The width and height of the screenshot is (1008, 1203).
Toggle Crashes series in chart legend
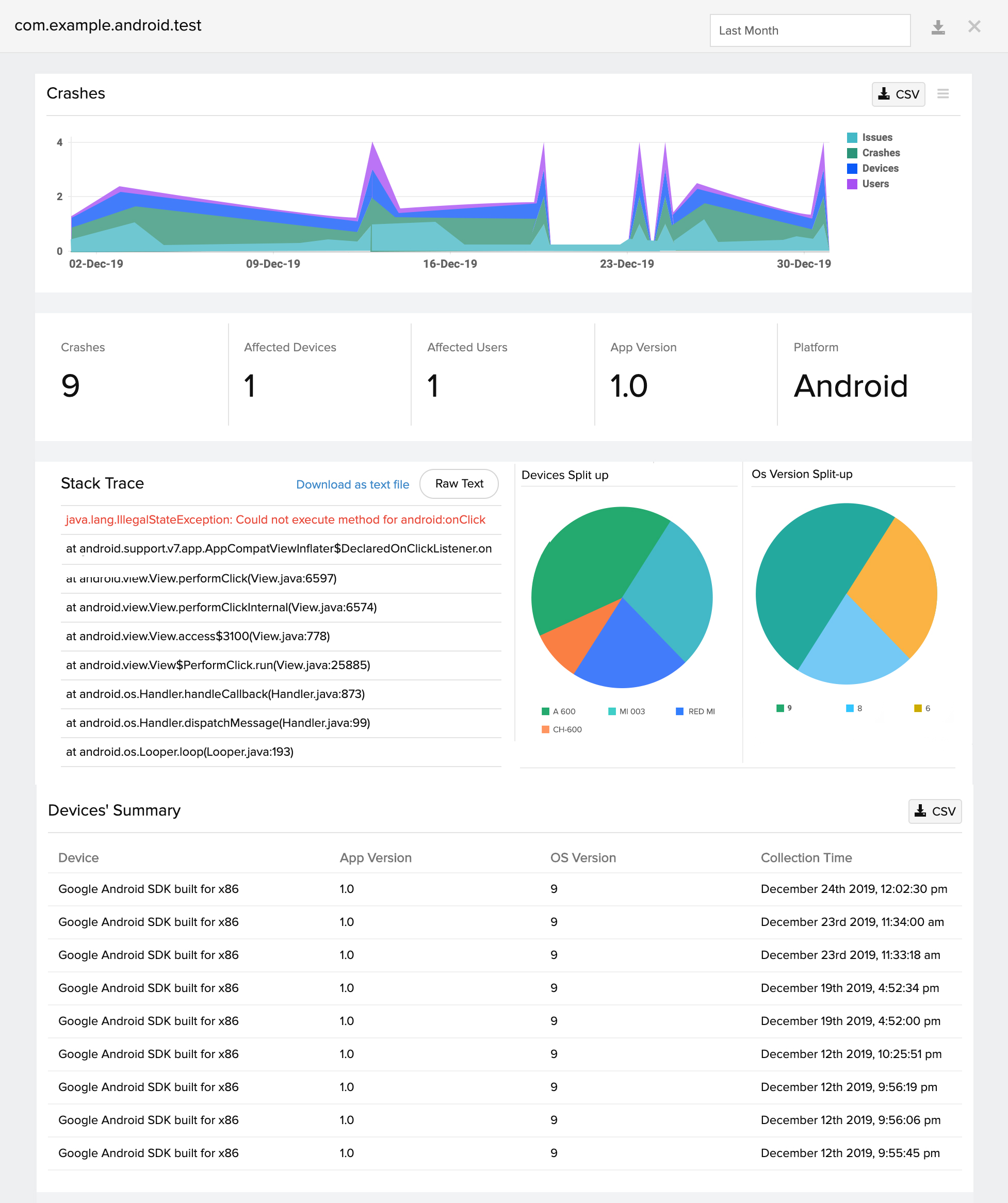tap(880, 153)
